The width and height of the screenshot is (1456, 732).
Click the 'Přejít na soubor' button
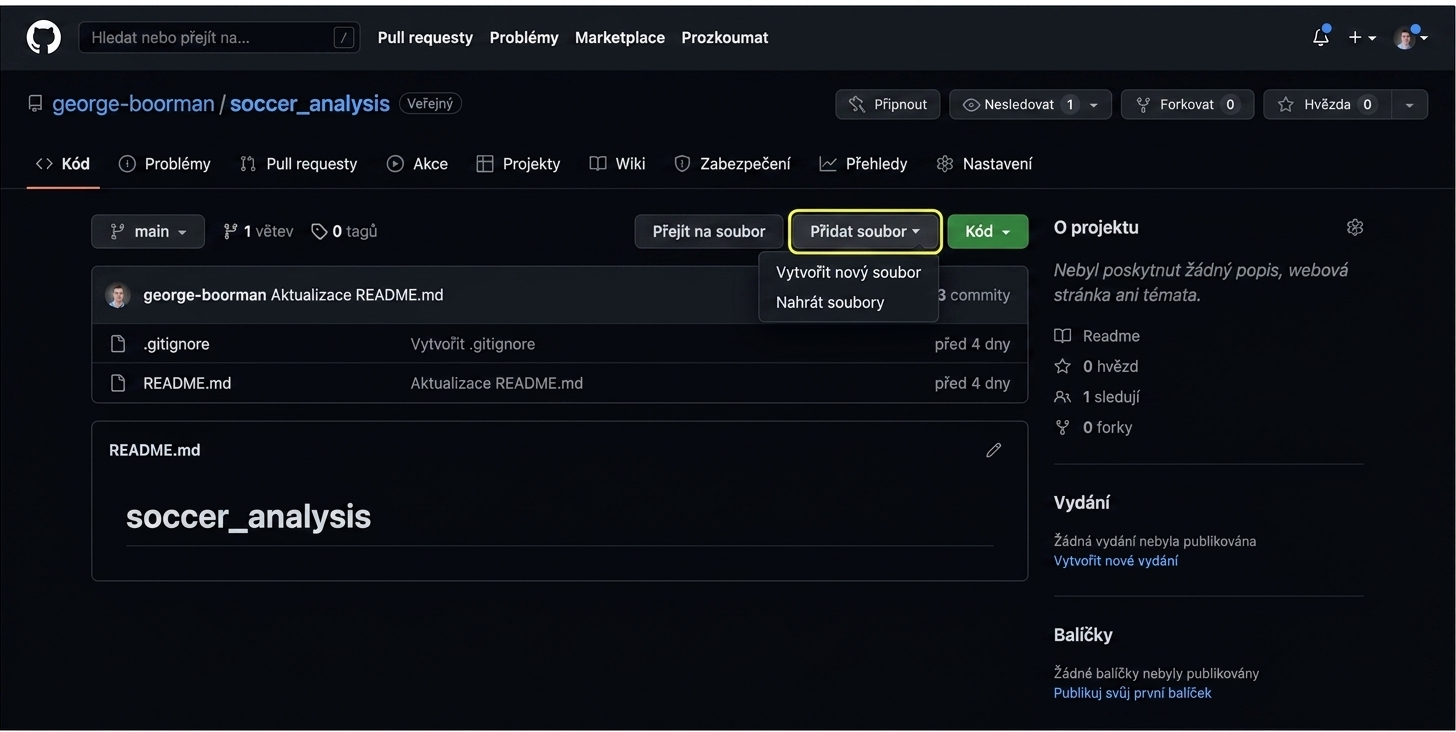click(709, 231)
